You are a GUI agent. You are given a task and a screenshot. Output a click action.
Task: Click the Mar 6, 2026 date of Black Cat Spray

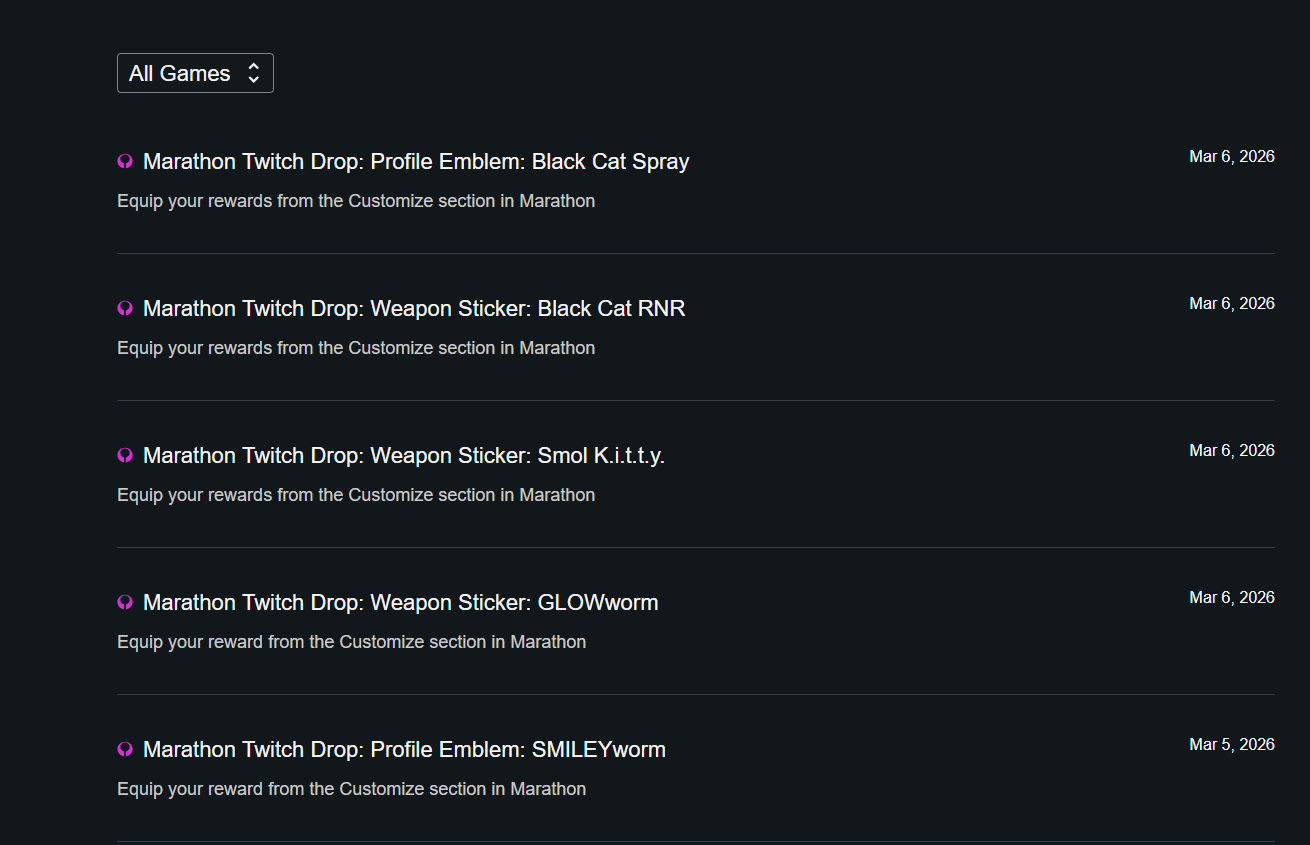1231,156
